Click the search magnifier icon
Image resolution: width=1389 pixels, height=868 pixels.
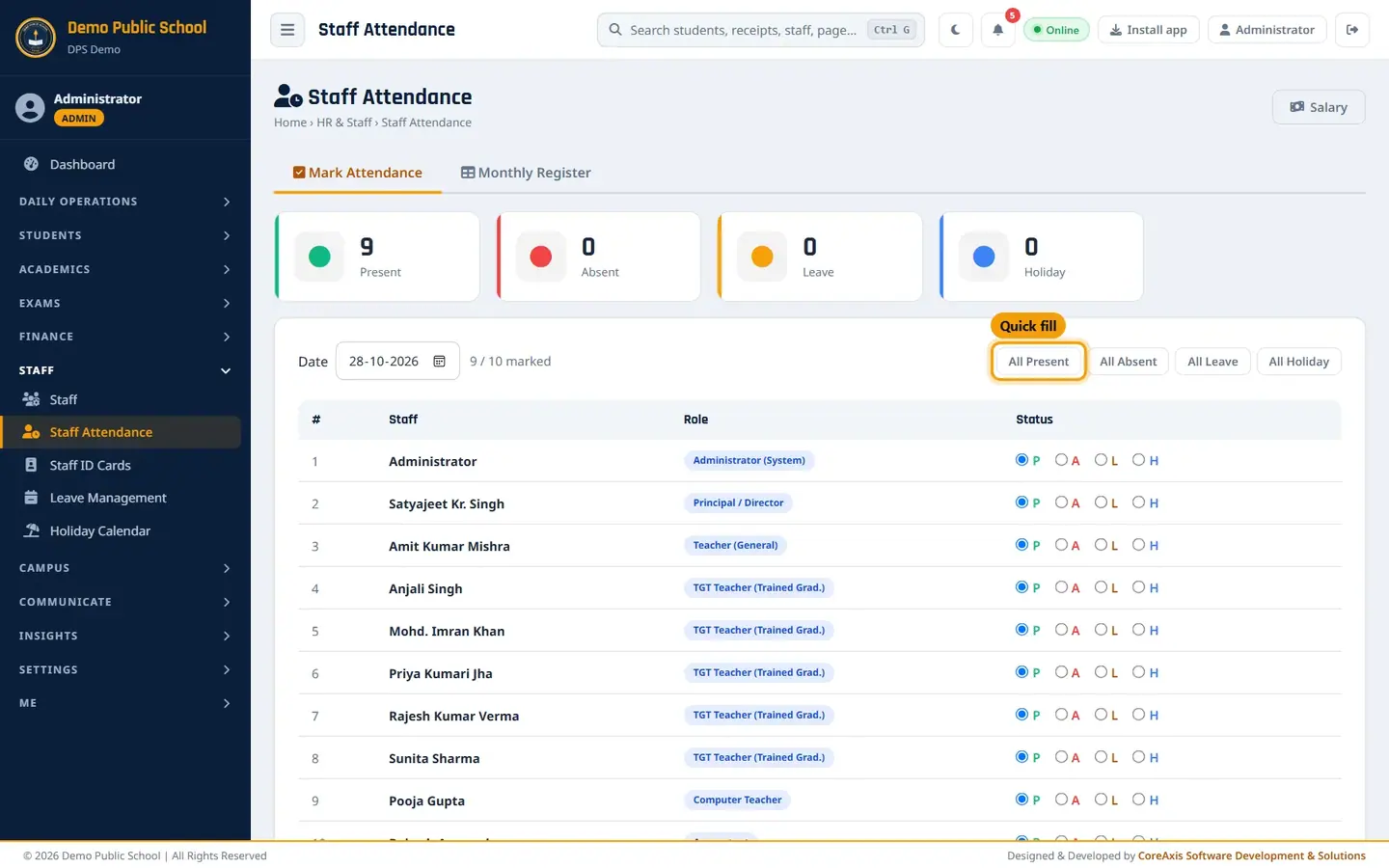[615, 30]
